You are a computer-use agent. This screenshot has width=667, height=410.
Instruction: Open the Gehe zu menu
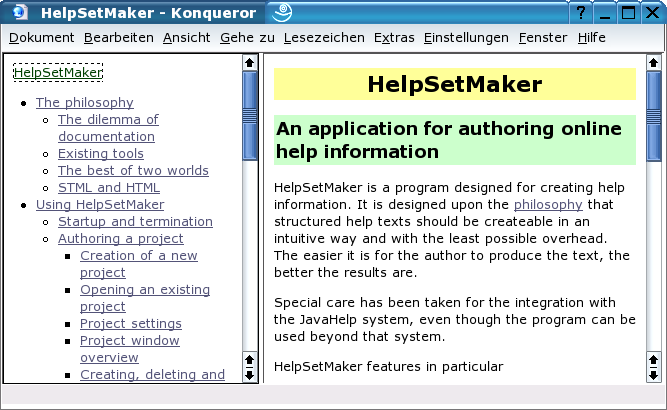[247, 38]
